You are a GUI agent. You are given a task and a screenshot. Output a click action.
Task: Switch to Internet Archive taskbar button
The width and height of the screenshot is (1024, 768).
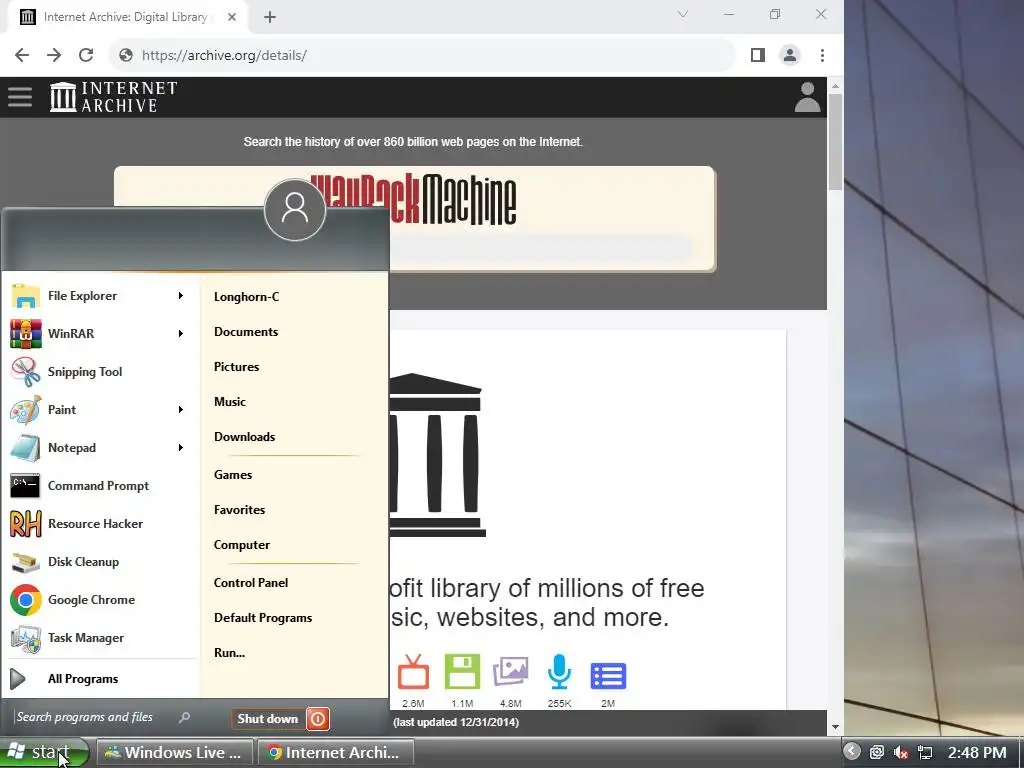[x=336, y=752]
